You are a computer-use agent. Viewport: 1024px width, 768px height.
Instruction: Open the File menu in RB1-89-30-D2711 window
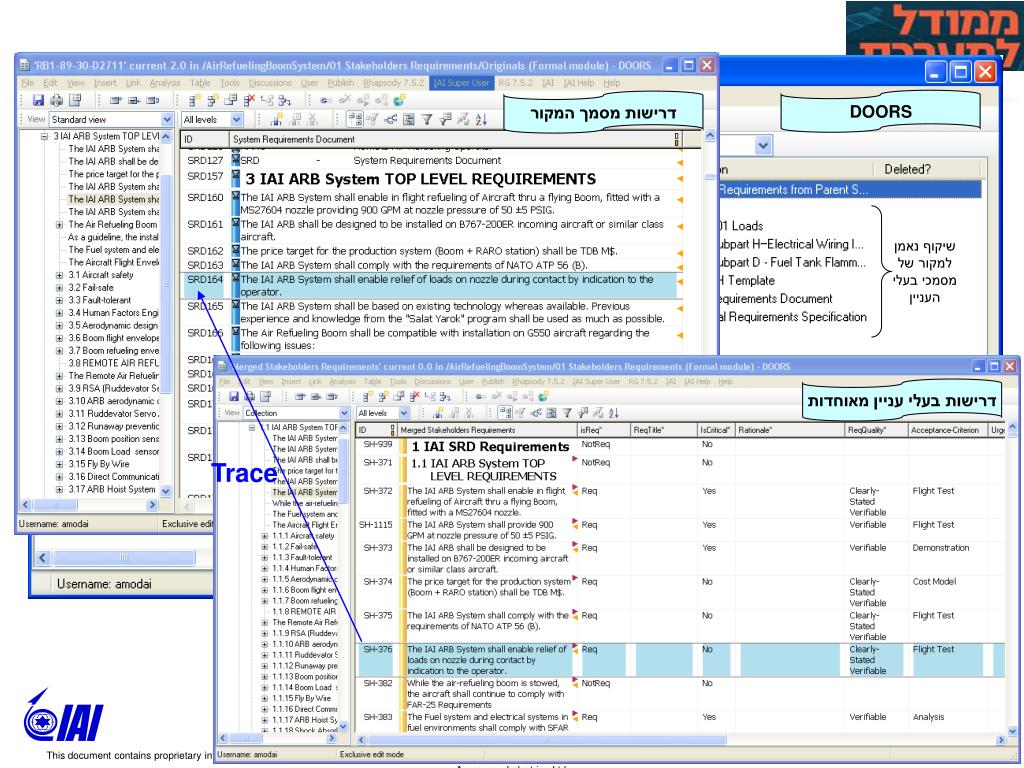pos(27,83)
